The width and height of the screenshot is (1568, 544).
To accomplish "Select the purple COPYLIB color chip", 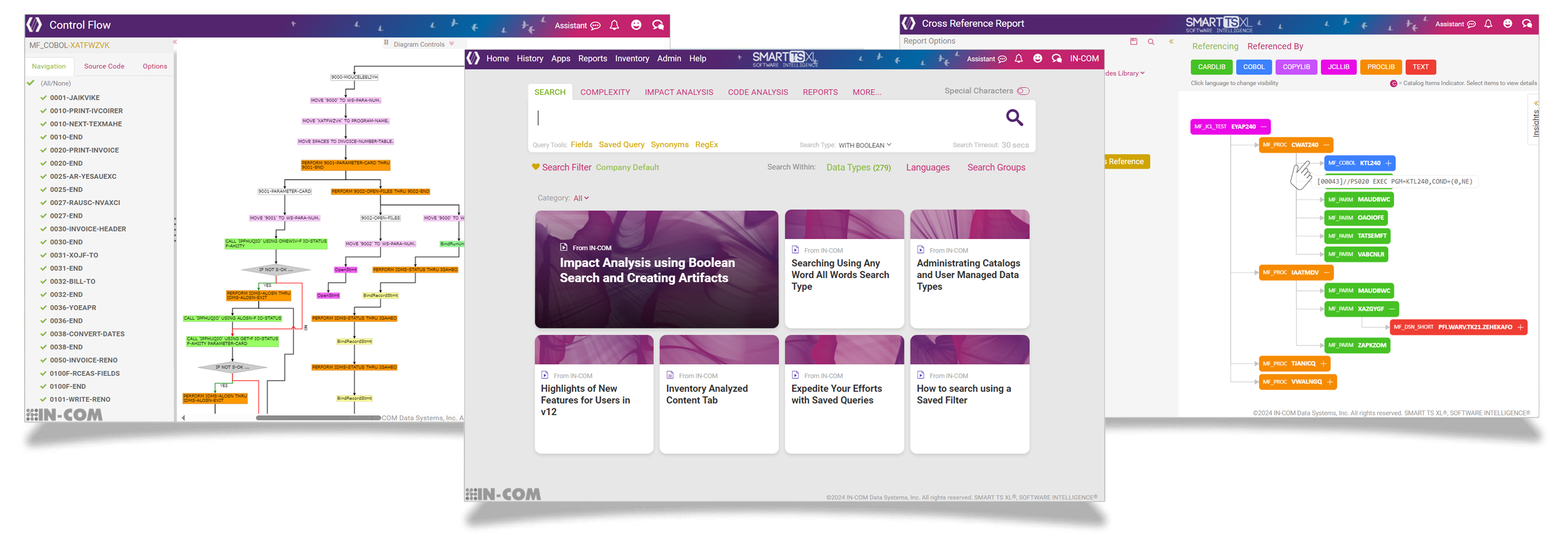I will tap(1296, 67).
